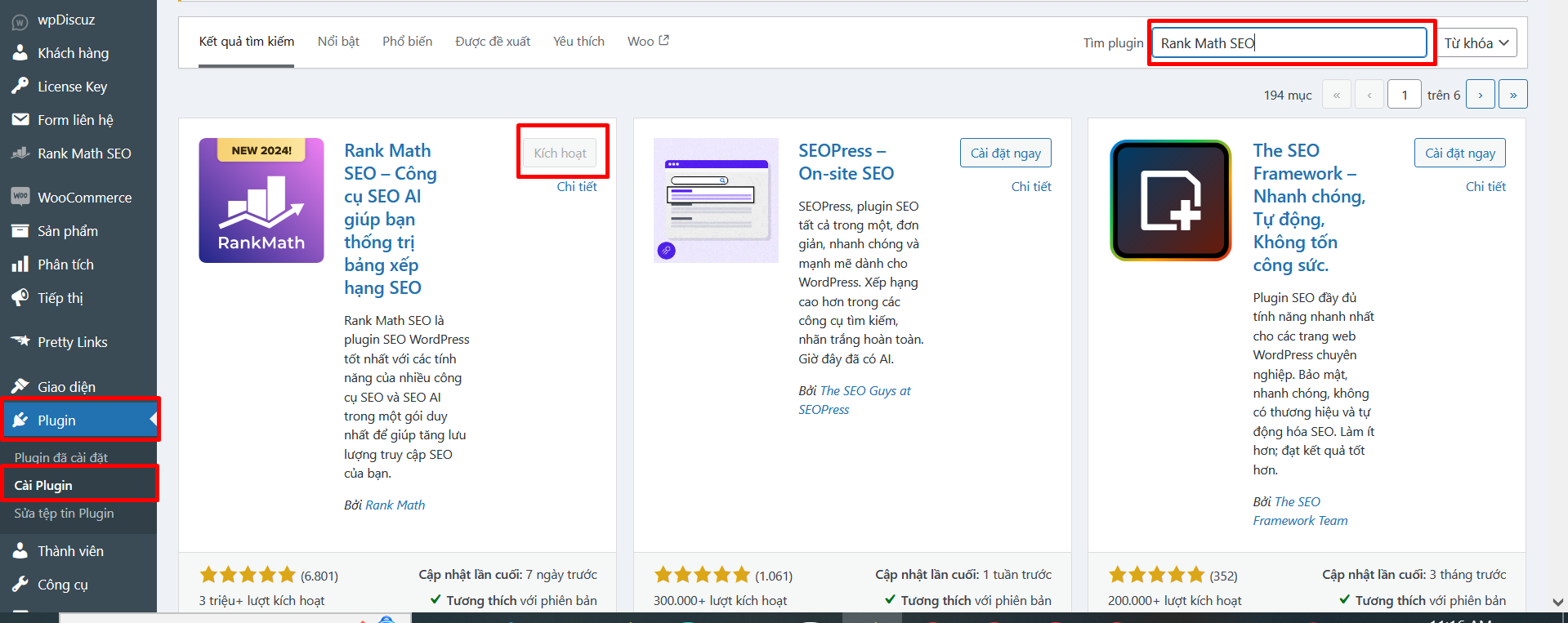This screenshot has width=1568, height=623.
Task: Open The SEO Guys at SEOPress author link
Action: tap(855, 400)
